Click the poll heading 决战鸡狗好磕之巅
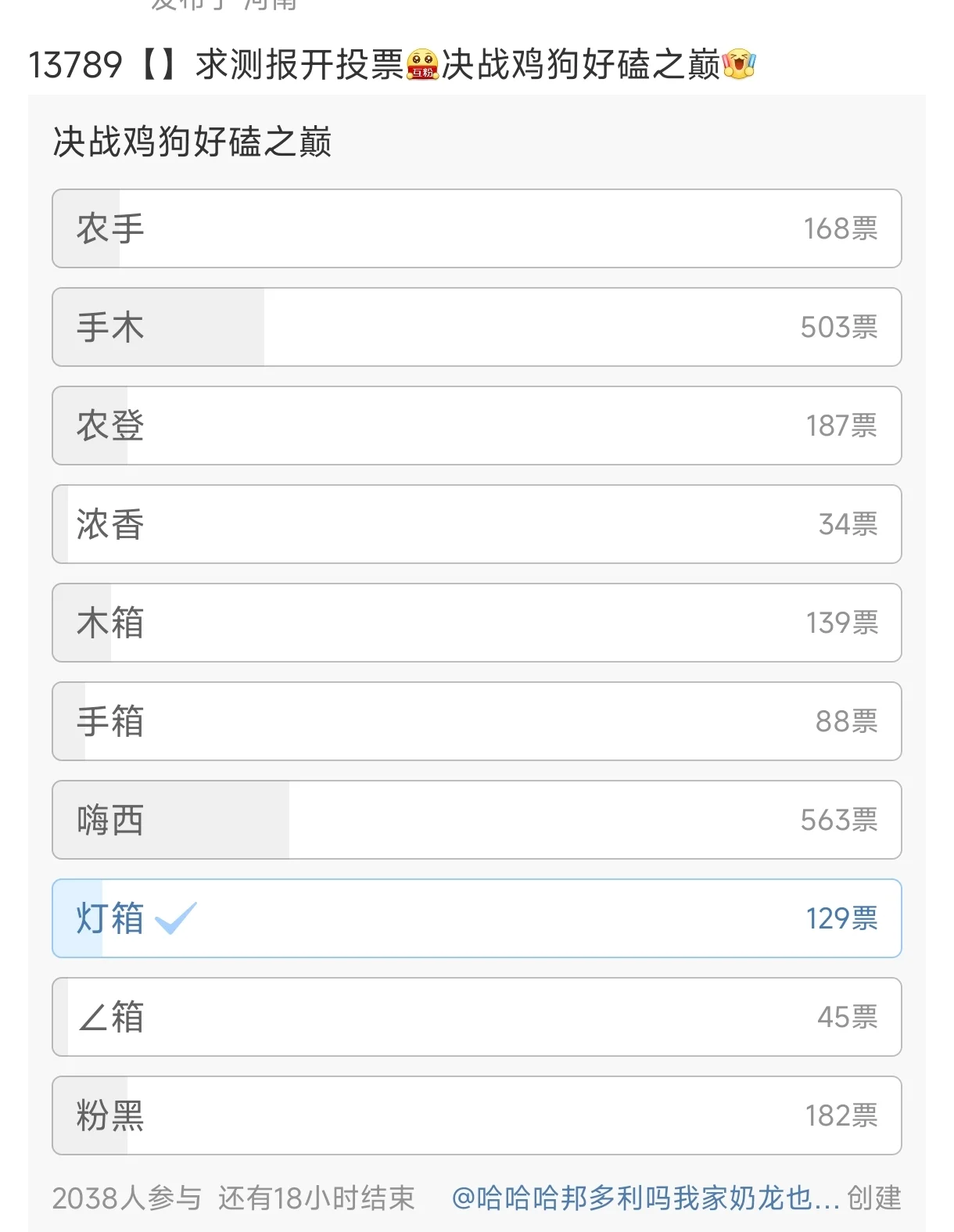This screenshot has width=954, height=1232. [192, 142]
